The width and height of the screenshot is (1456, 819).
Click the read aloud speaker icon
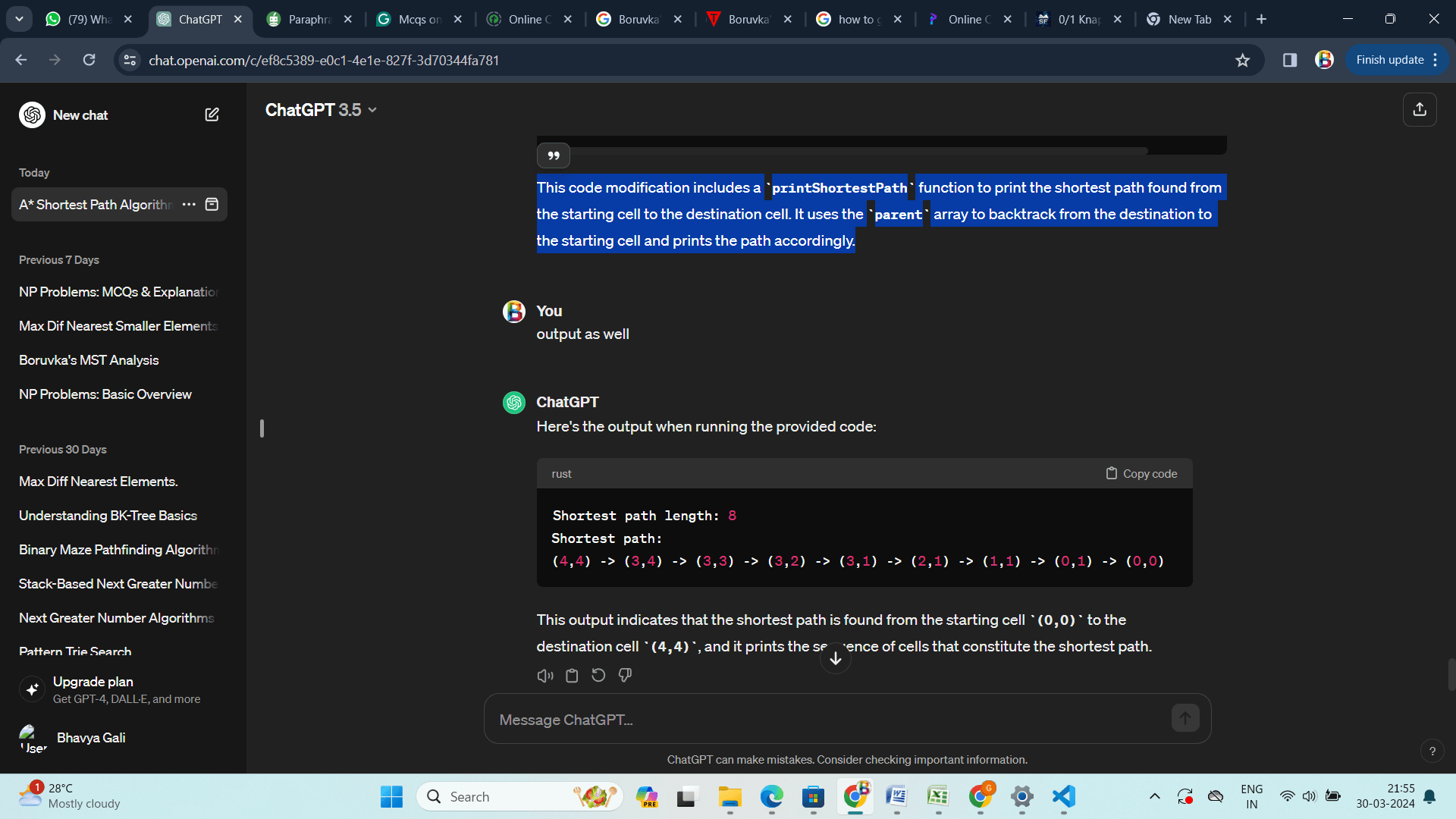(545, 675)
